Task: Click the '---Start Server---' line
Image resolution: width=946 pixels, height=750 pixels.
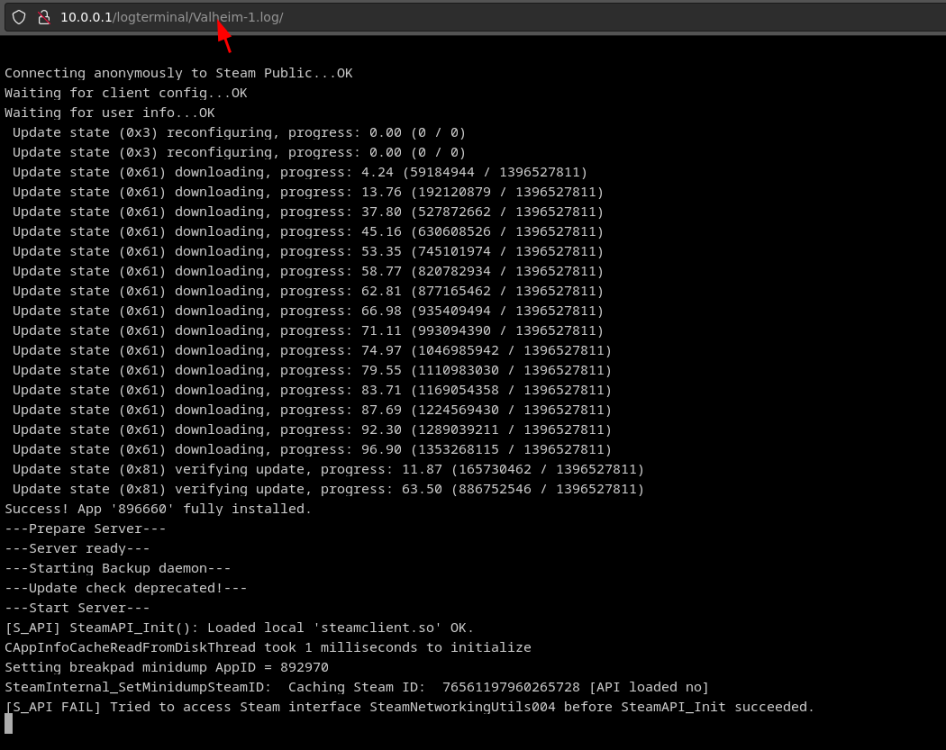Action: click(x=77, y=608)
